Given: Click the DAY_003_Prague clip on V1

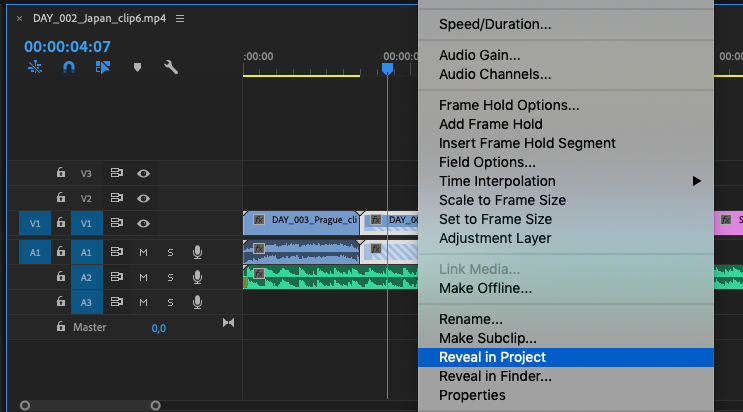Looking at the screenshot, I should click(x=303, y=218).
